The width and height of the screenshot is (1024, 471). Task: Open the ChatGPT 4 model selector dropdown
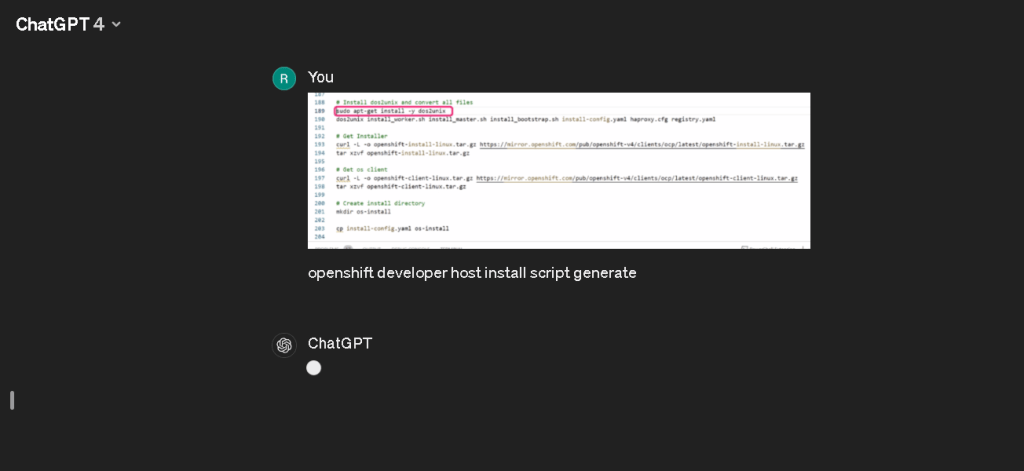tap(68, 24)
